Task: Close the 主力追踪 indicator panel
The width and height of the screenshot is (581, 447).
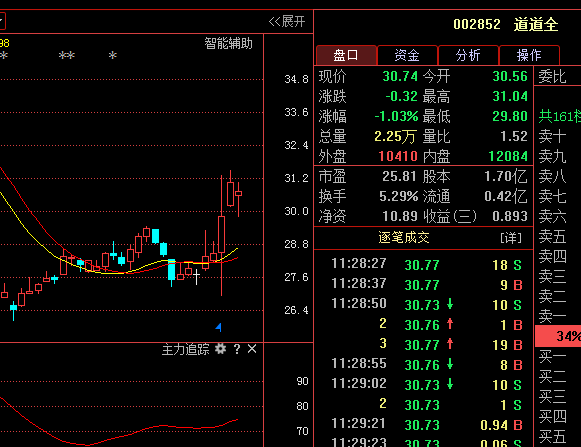Action: click(252, 349)
